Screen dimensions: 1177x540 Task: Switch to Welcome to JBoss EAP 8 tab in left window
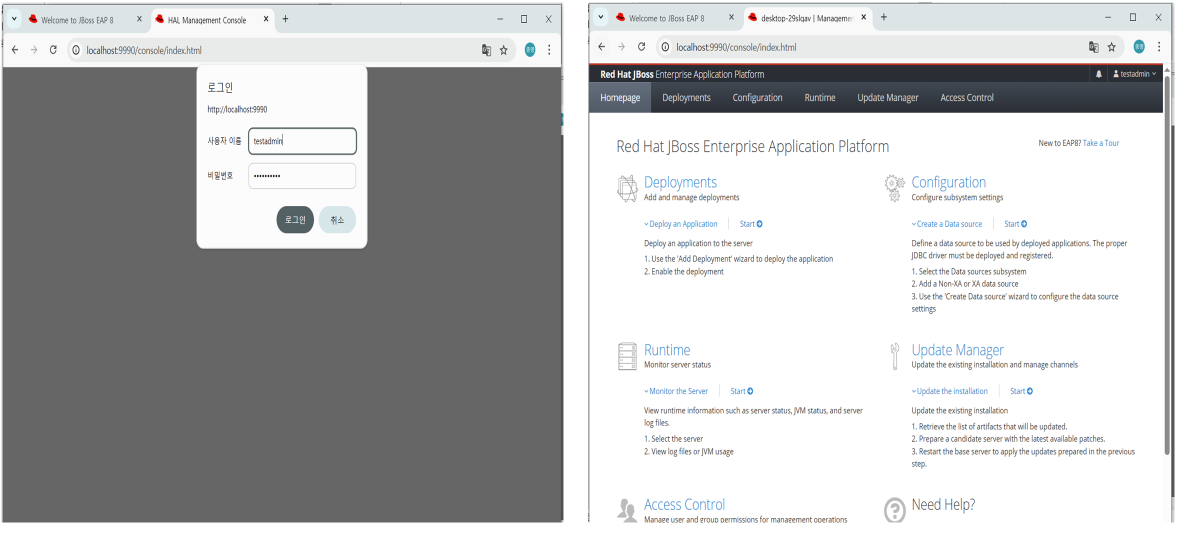[x=77, y=20]
